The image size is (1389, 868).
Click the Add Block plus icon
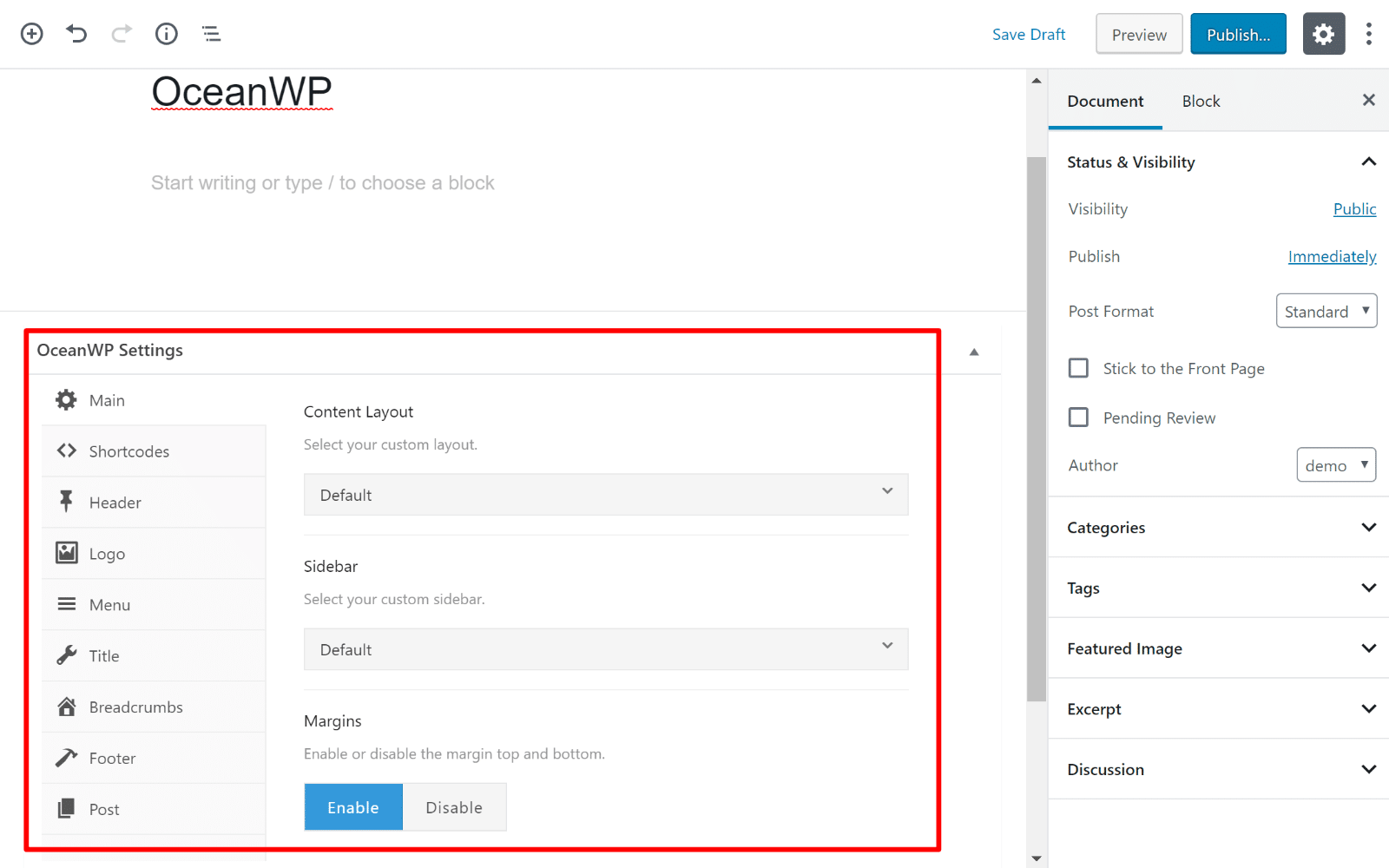pos(32,34)
